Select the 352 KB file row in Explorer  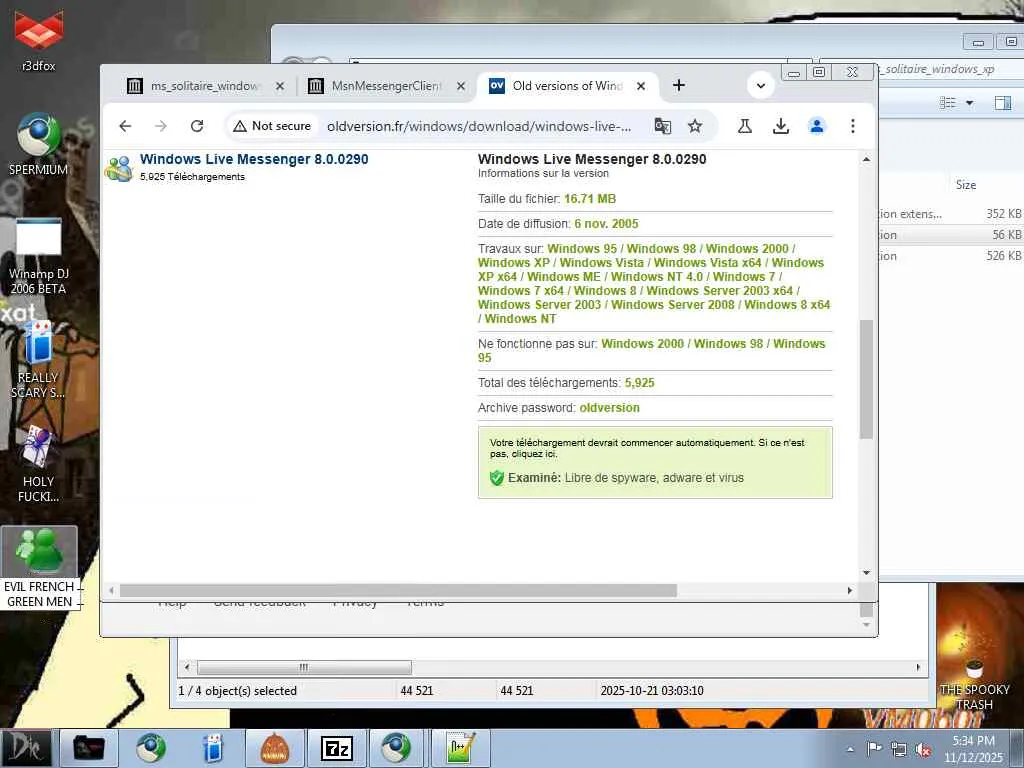951,214
